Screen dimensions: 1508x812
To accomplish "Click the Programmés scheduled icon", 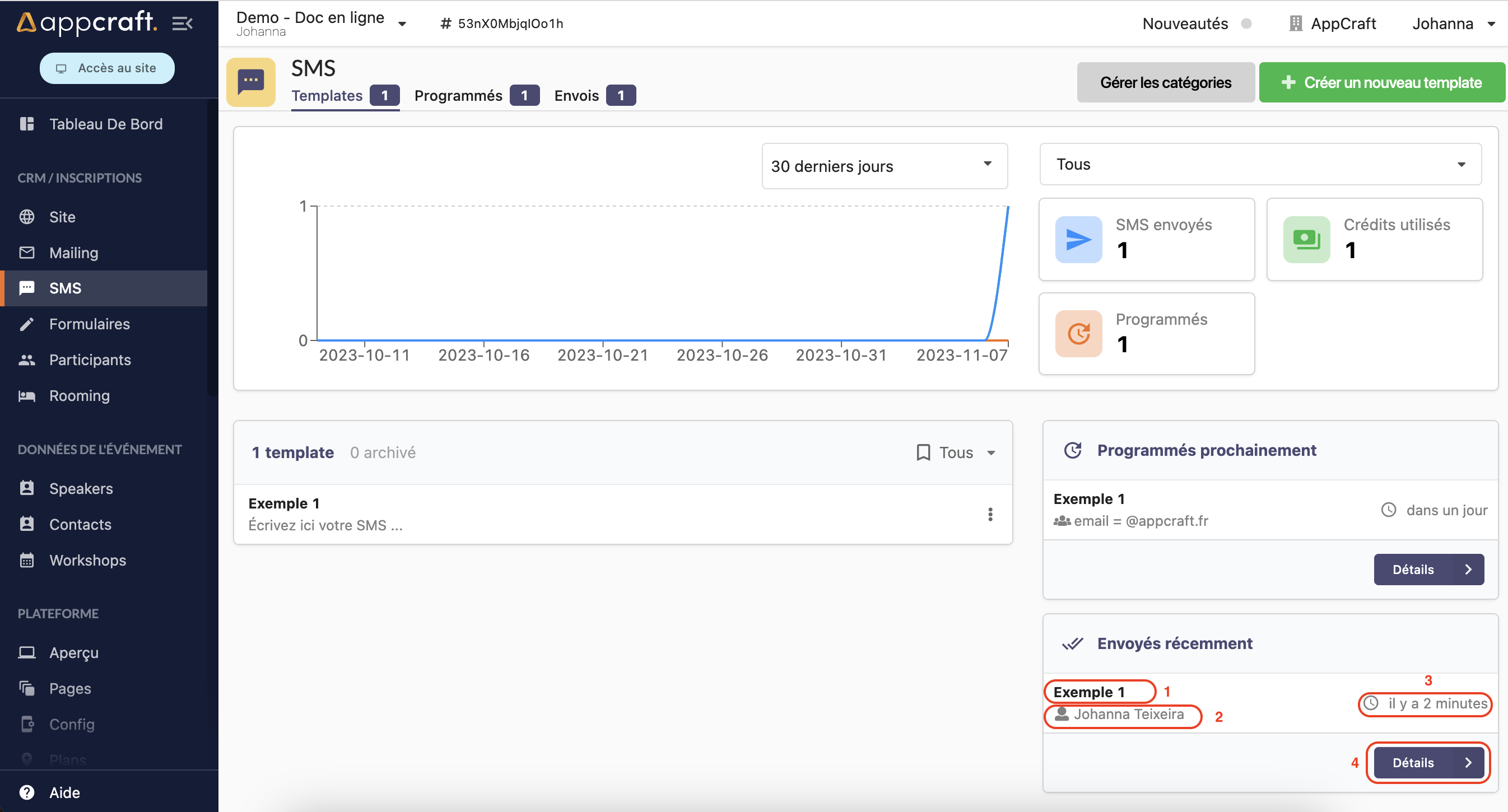I will point(1078,333).
